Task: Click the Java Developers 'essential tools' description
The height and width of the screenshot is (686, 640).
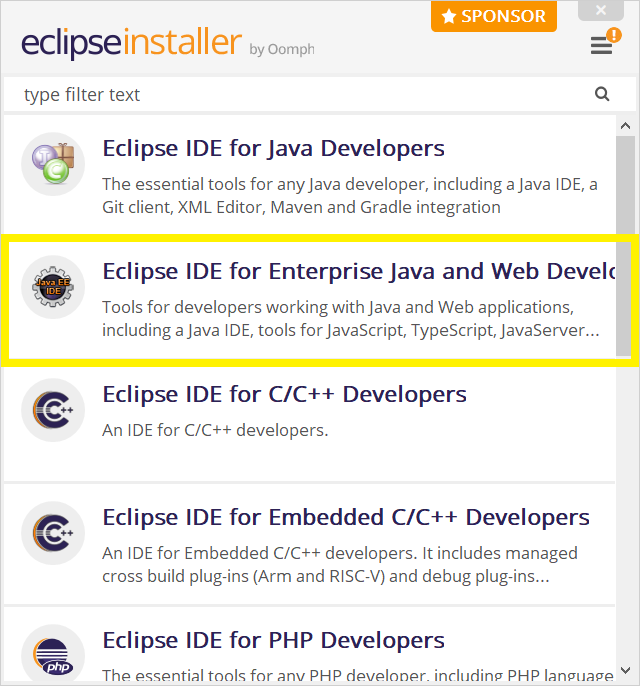Action: point(350,196)
